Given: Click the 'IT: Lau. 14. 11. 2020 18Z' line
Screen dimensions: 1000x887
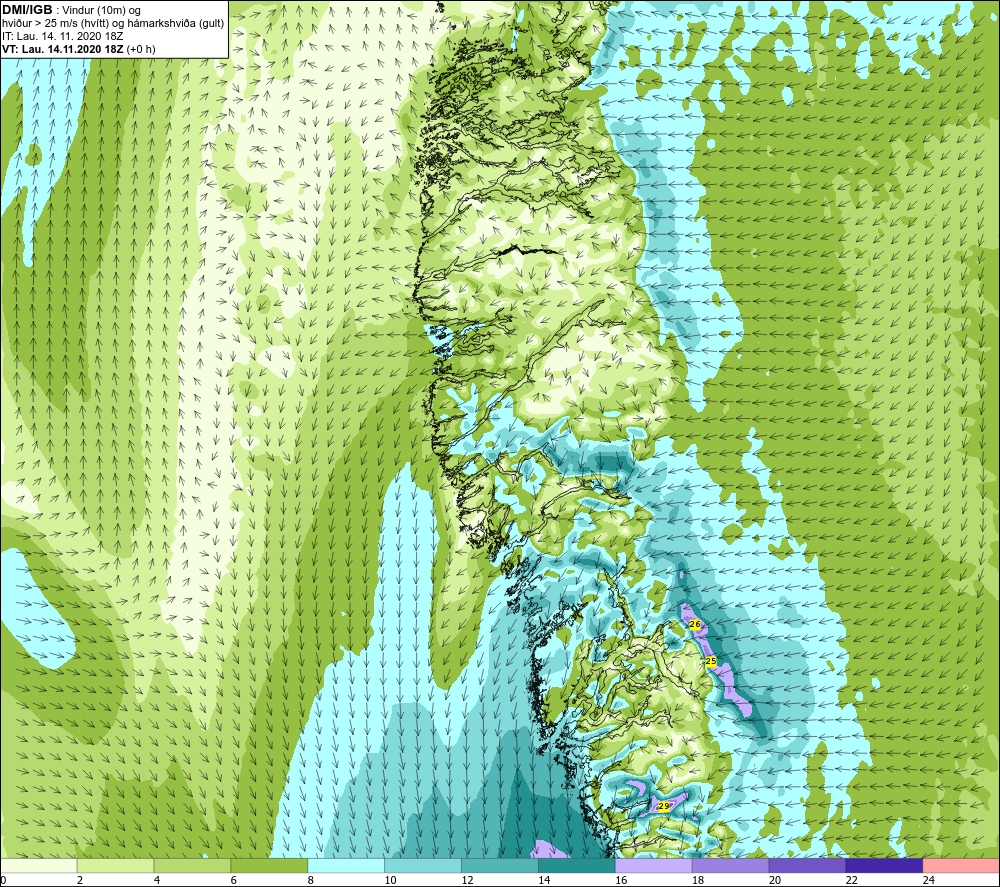Looking at the screenshot, I should point(62,36).
